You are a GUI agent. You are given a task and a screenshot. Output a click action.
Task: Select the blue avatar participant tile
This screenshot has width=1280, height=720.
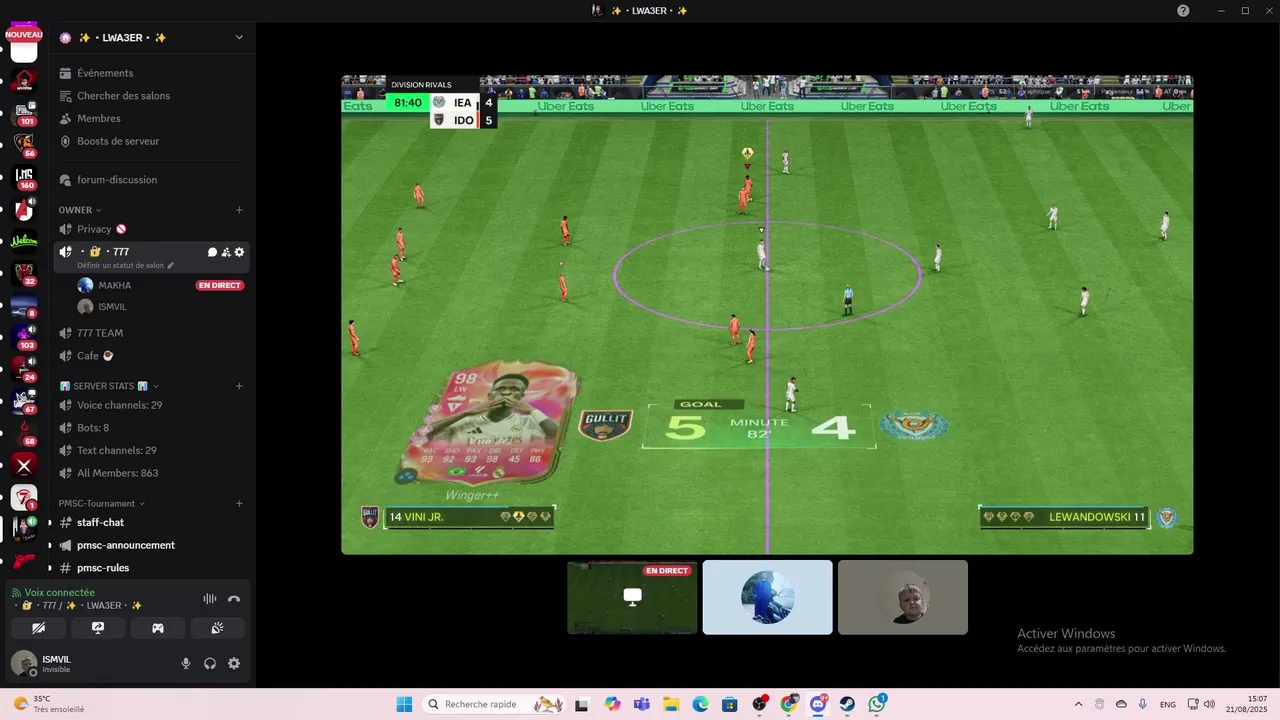pyautogui.click(x=767, y=597)
